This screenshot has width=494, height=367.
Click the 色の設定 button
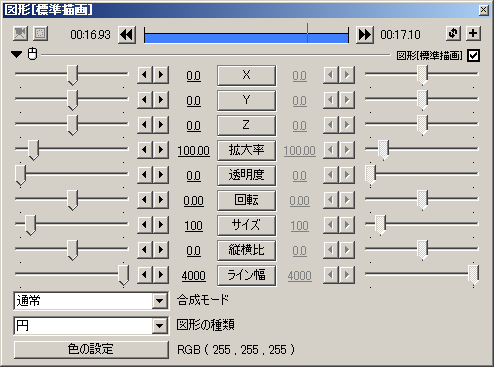pyautogui.click(x=91, y=350)
